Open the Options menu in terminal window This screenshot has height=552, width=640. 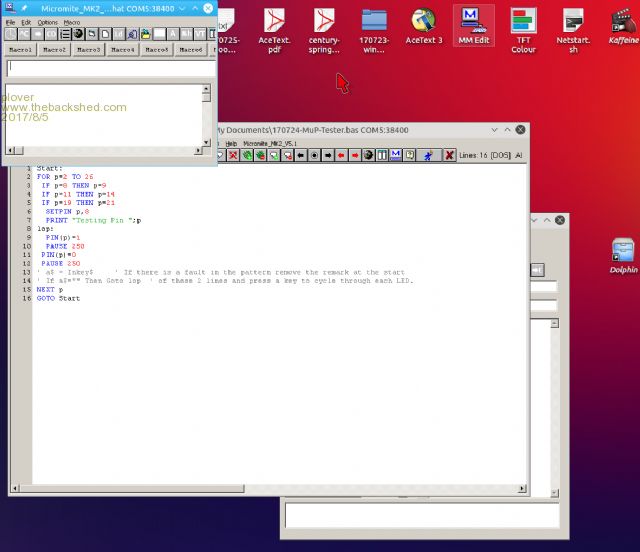point(48,22)
